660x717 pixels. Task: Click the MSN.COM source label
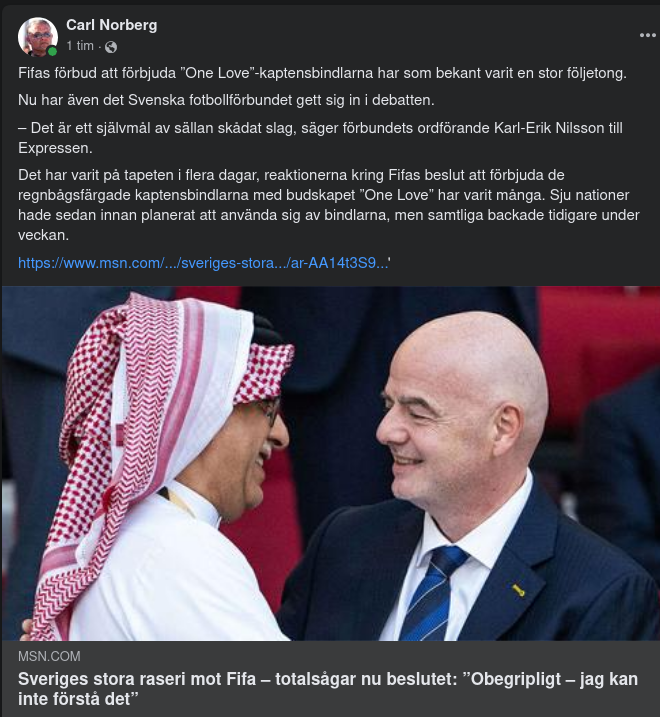click(x=49, y=656)
